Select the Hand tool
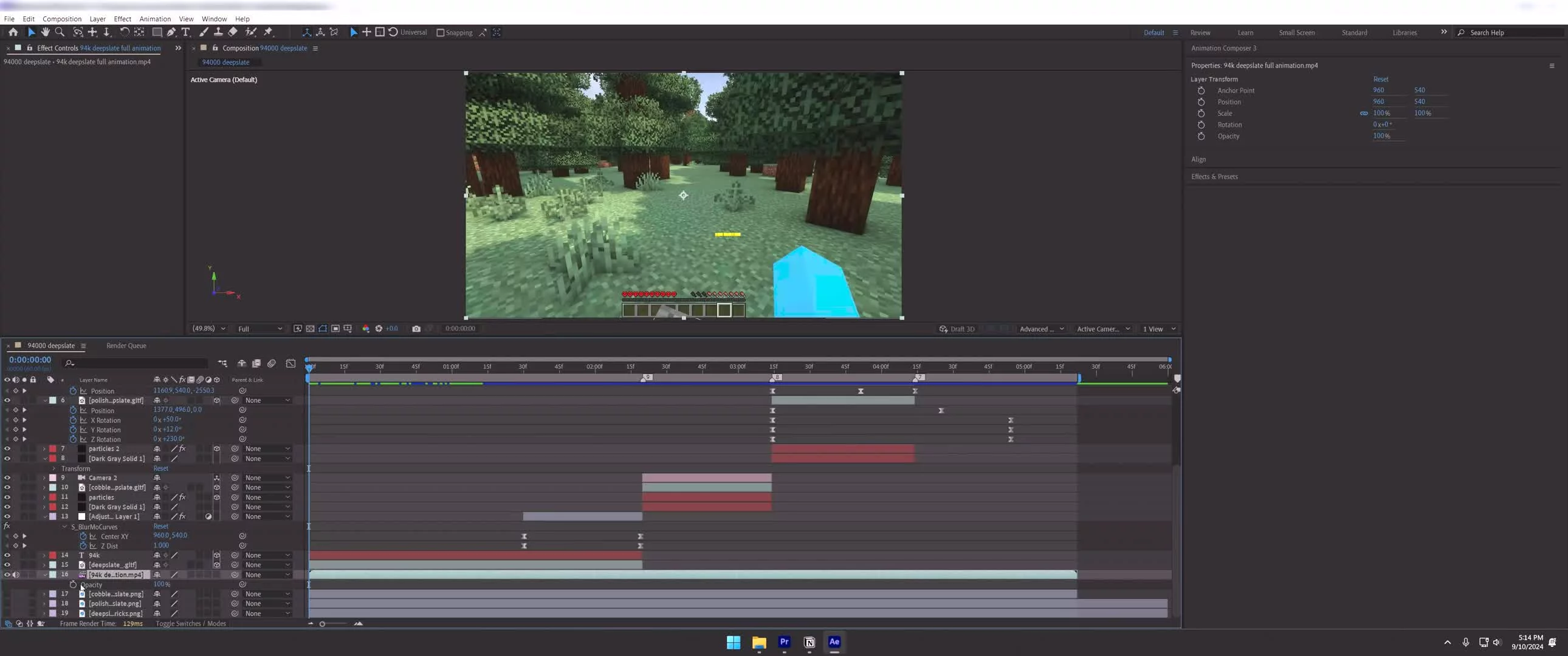This screenshot has width=1568, height=656. pos(45,32)
